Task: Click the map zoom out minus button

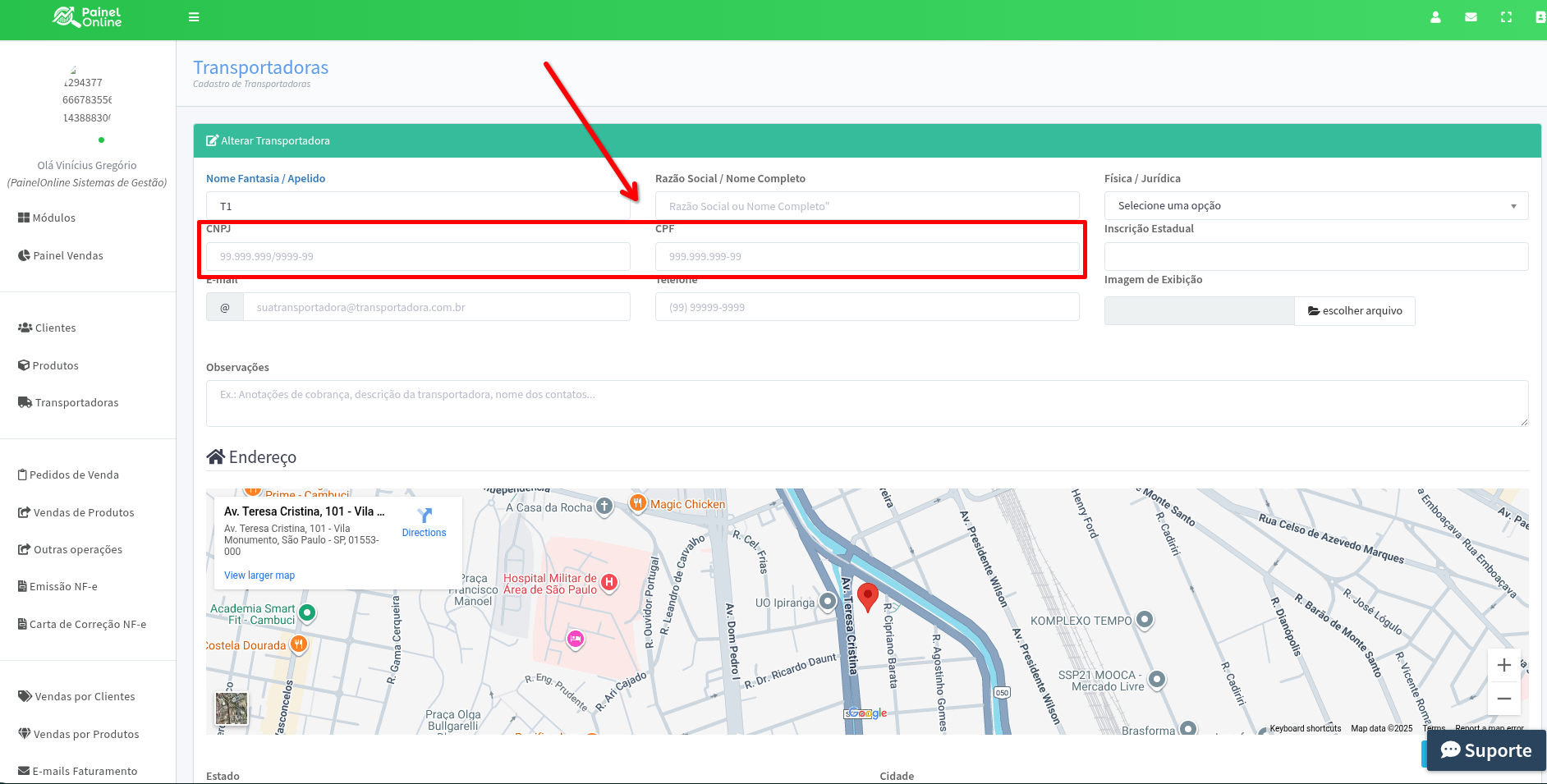Action: tap(1503, 699)
